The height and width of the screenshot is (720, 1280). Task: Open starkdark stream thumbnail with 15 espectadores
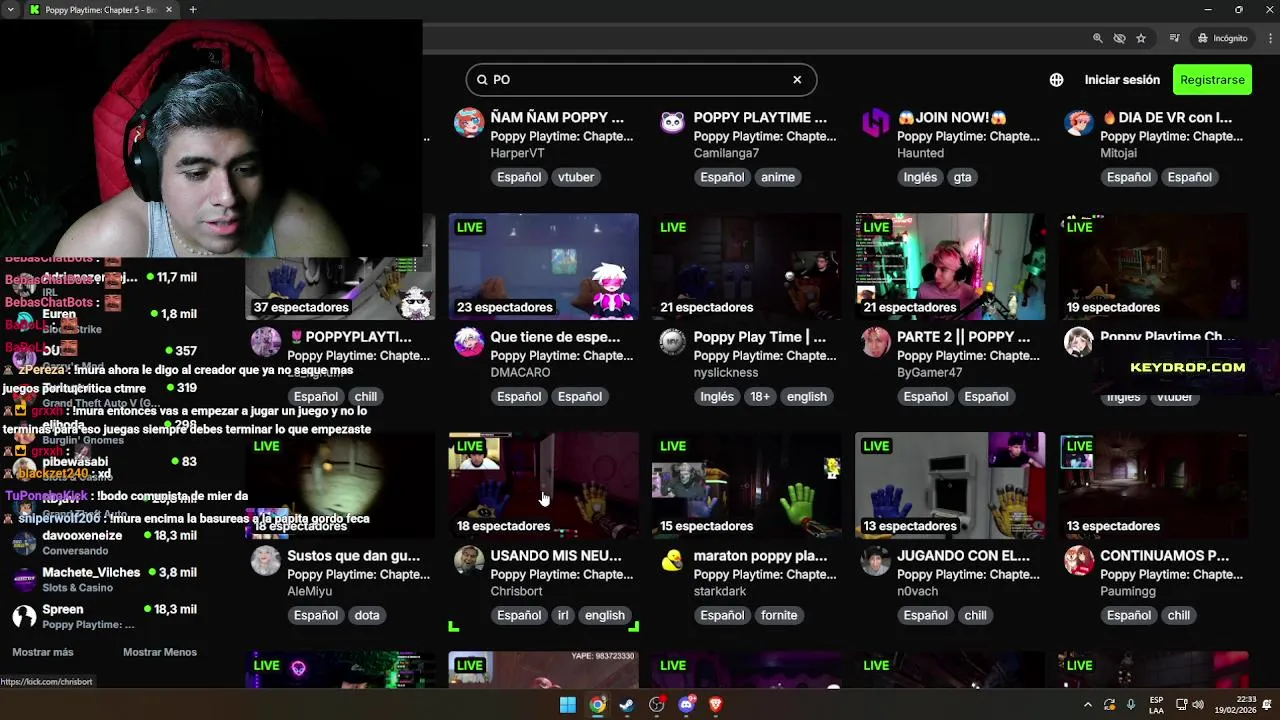(746, 485)
